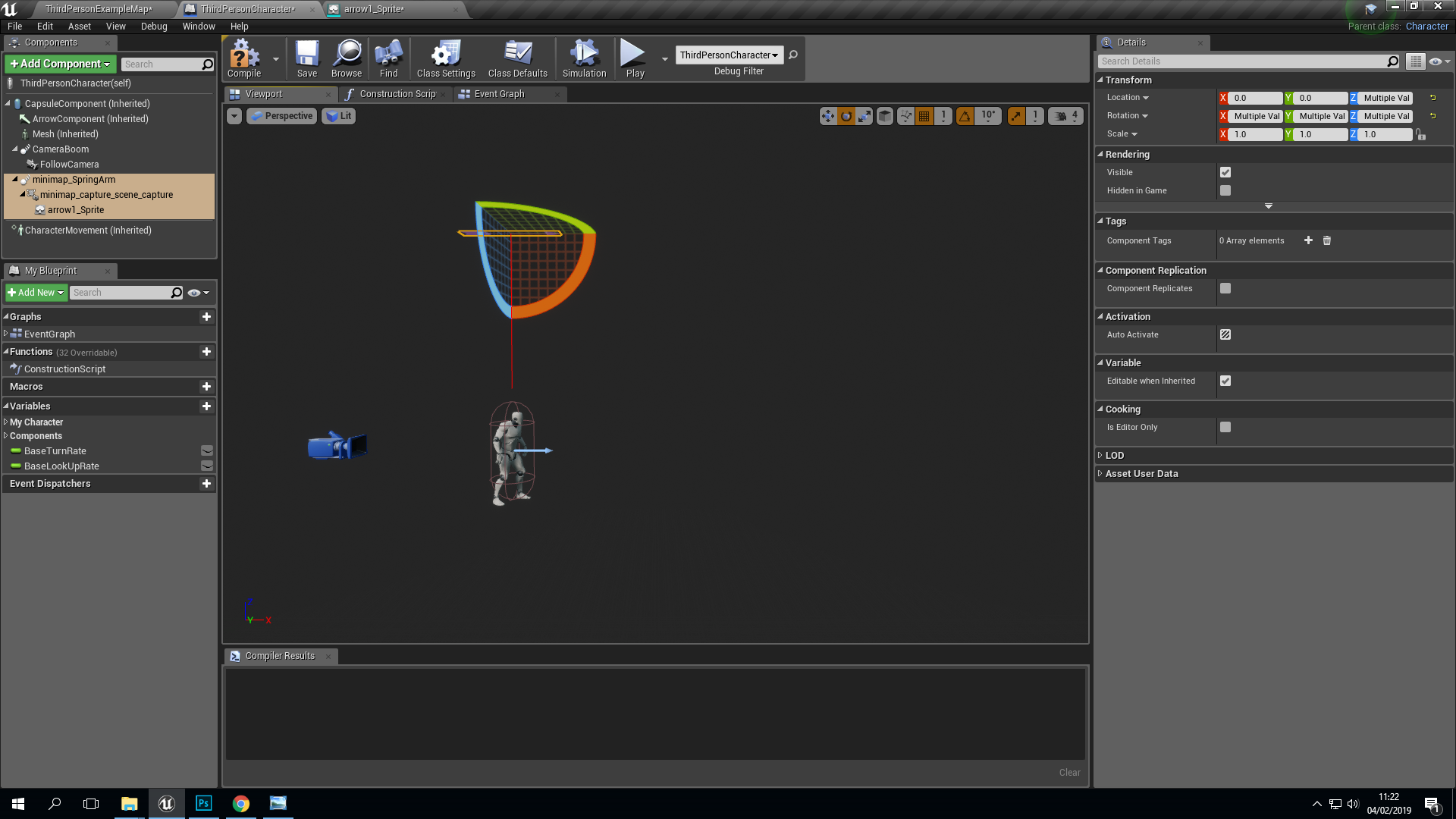Open the Window menu
Screen dimensions: 1456x819
[198, 26]
